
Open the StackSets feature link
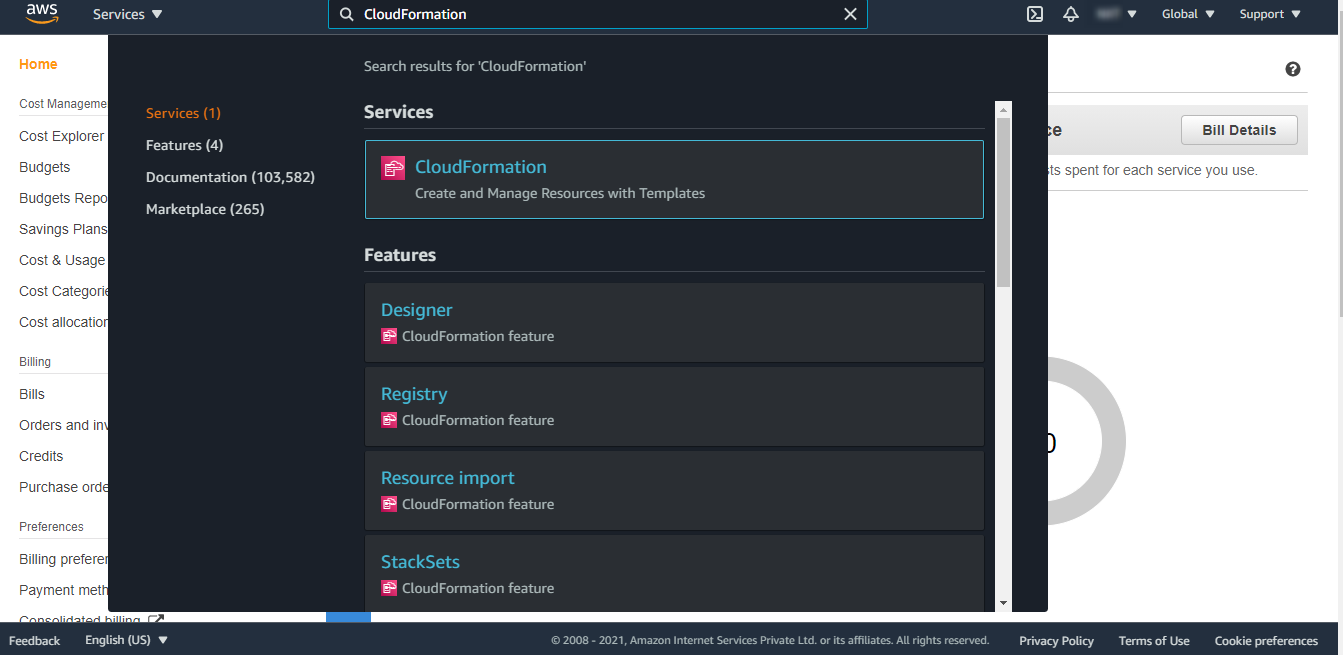(x=420, y=562)
